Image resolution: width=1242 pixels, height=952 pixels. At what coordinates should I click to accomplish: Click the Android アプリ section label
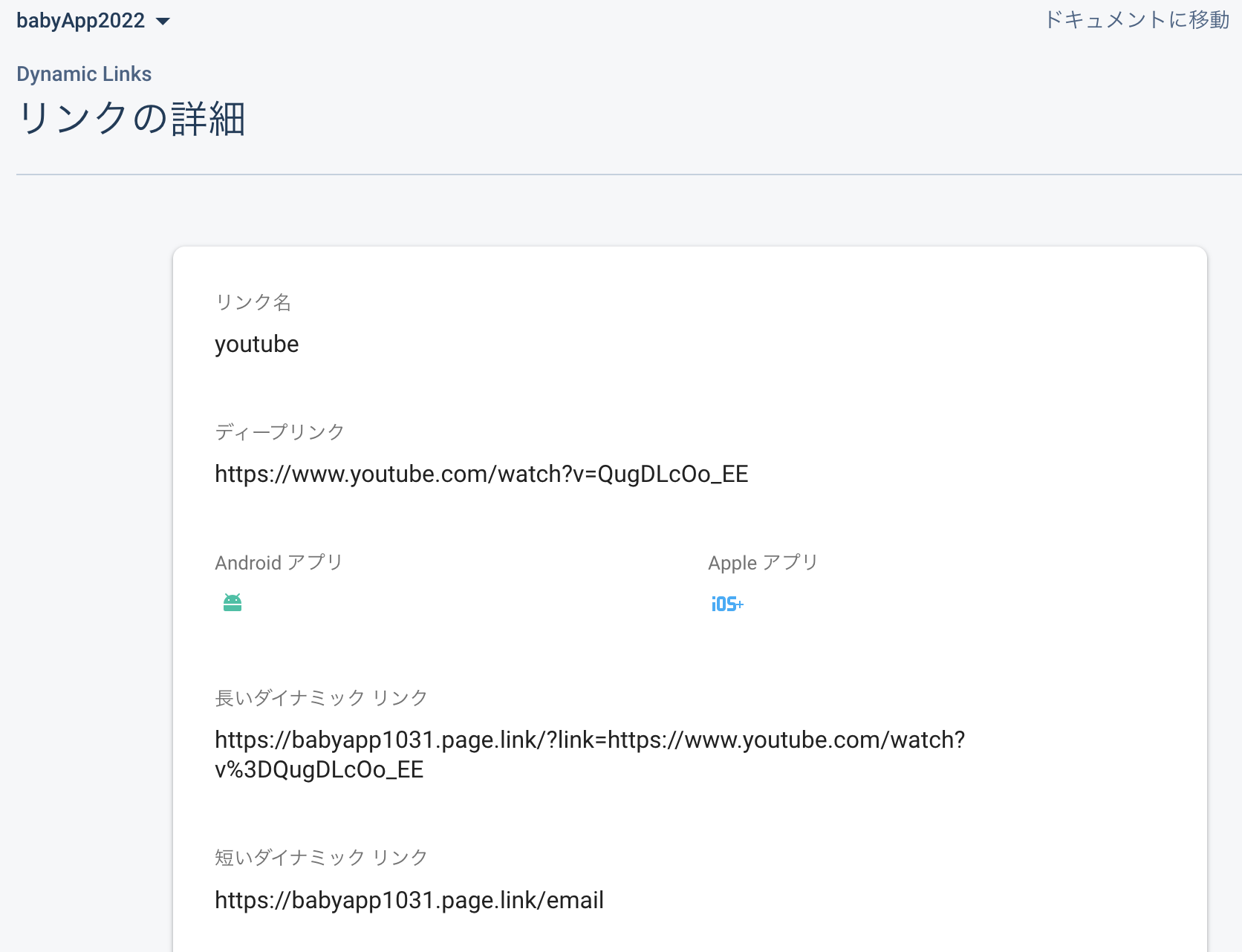pos(279,562)
